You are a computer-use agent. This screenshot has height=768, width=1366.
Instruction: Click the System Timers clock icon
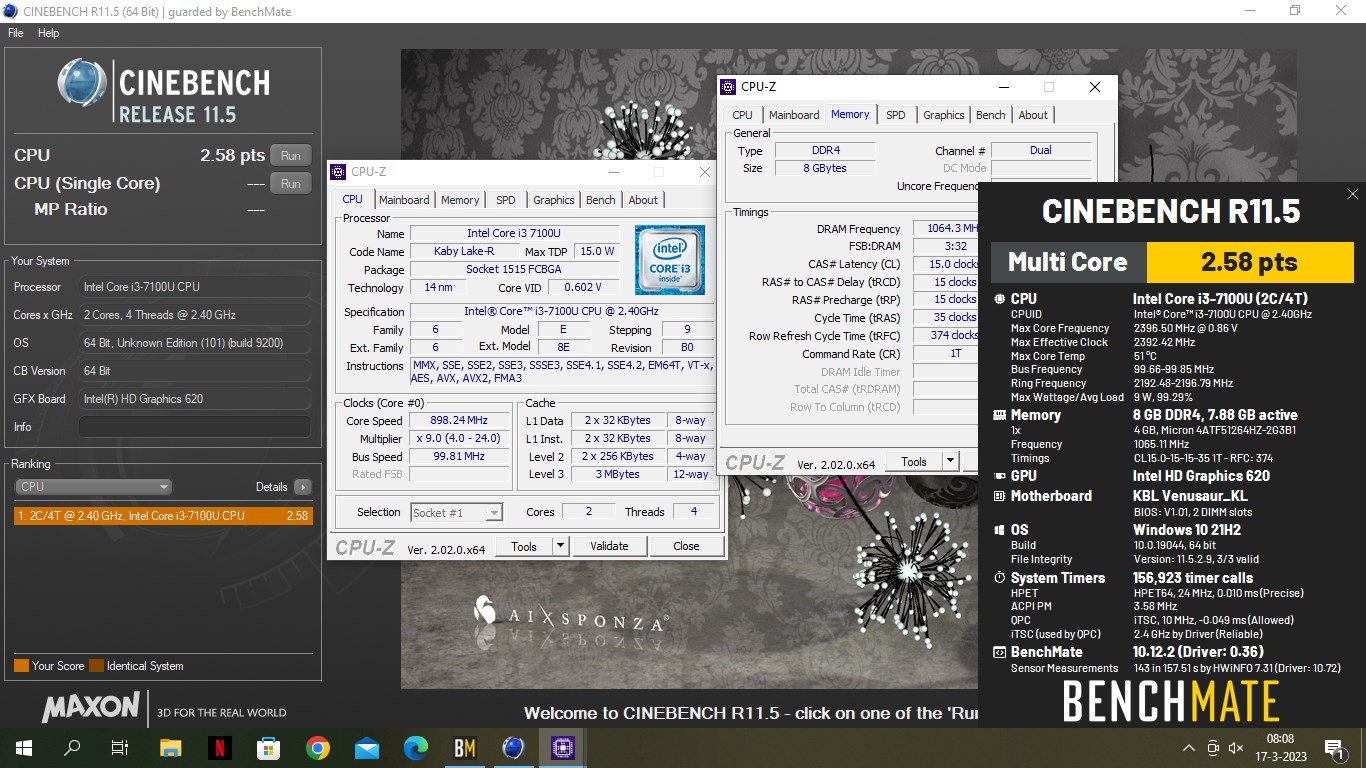tap(1000, 578)
